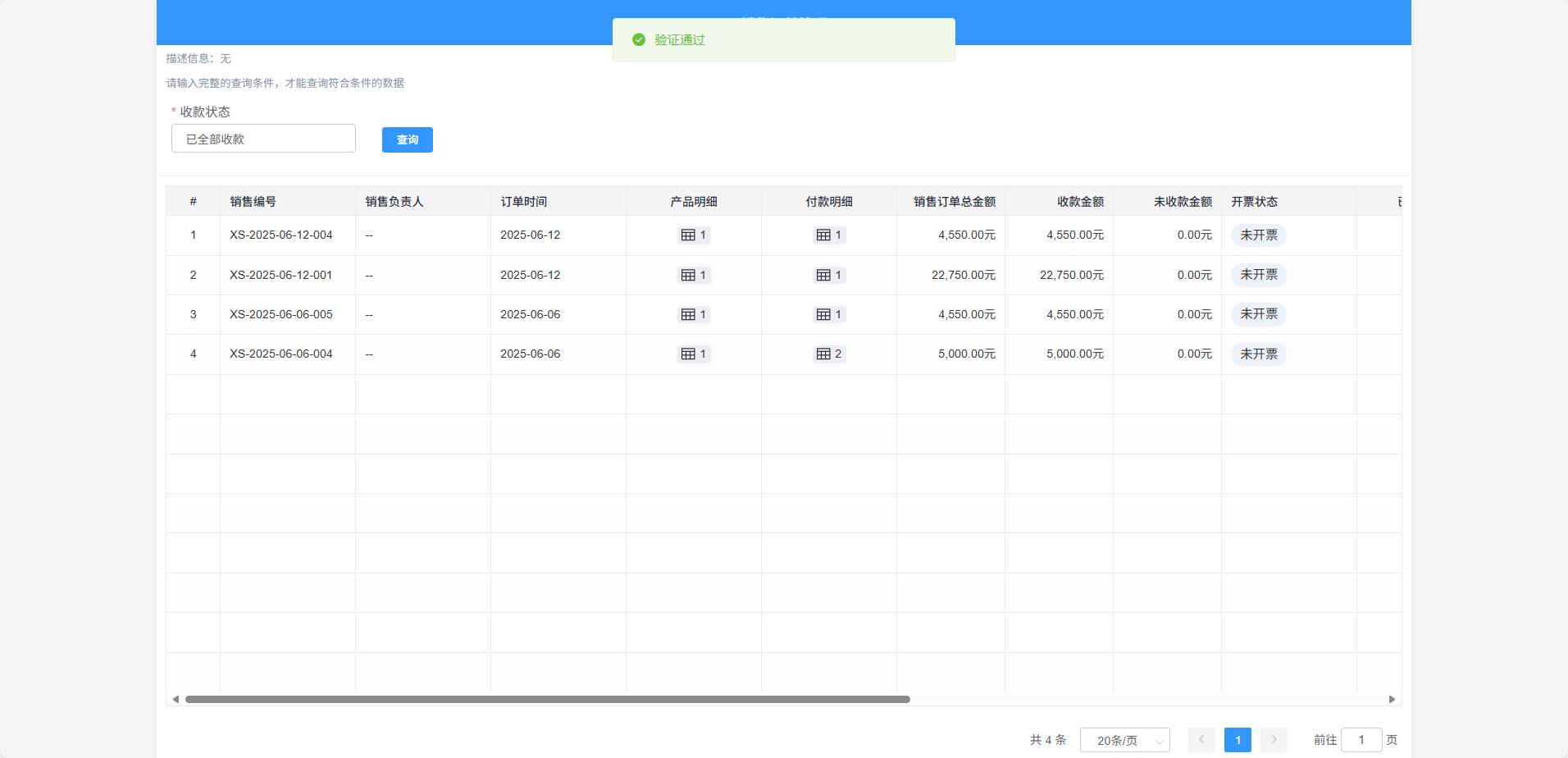This screenshot has height=758, width=1568.
Task: Click the scrollbar left arrow
Action: coord(175,700)
